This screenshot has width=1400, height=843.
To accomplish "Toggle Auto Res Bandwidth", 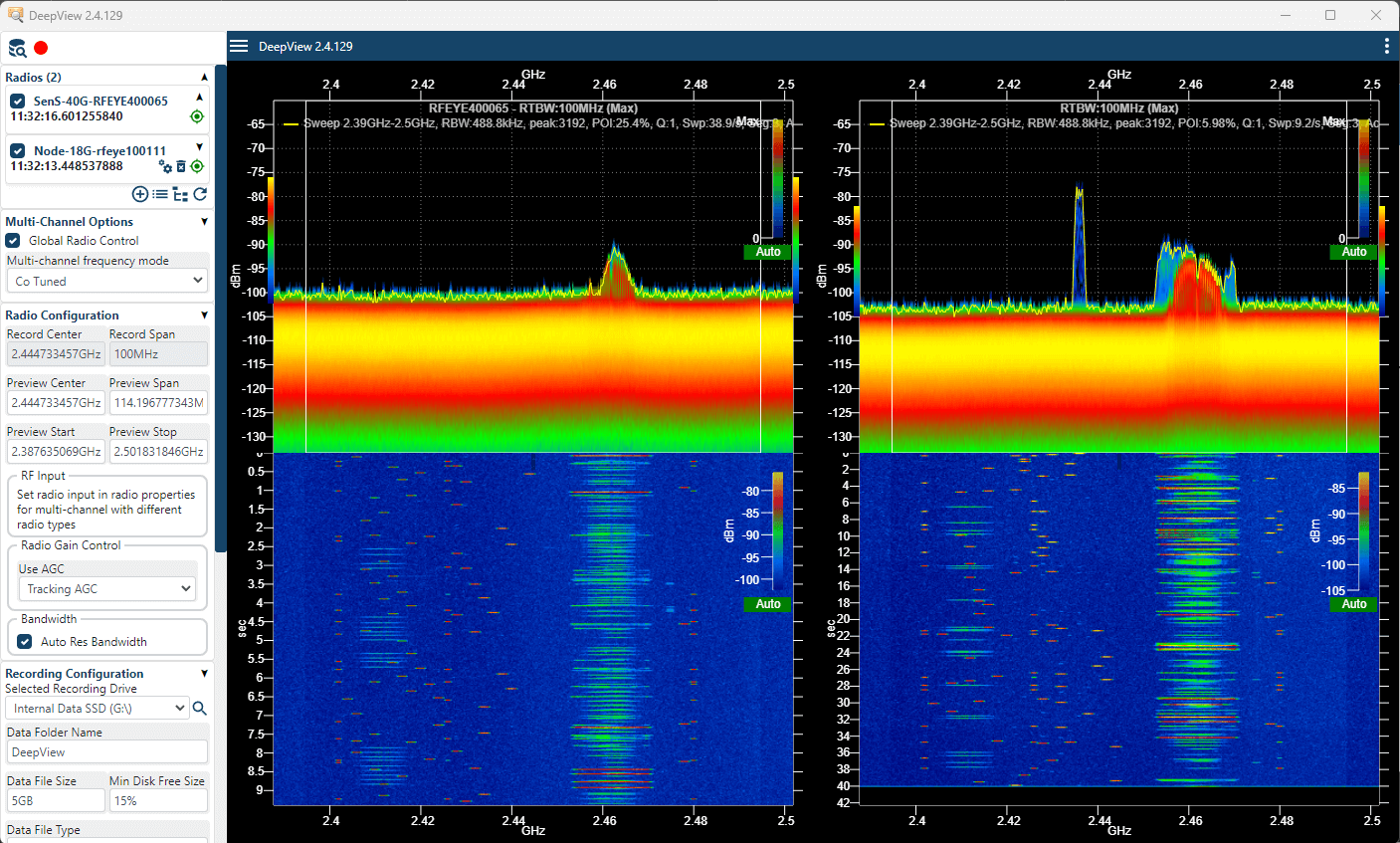I will pyautogui.click(x=24, y=642).
